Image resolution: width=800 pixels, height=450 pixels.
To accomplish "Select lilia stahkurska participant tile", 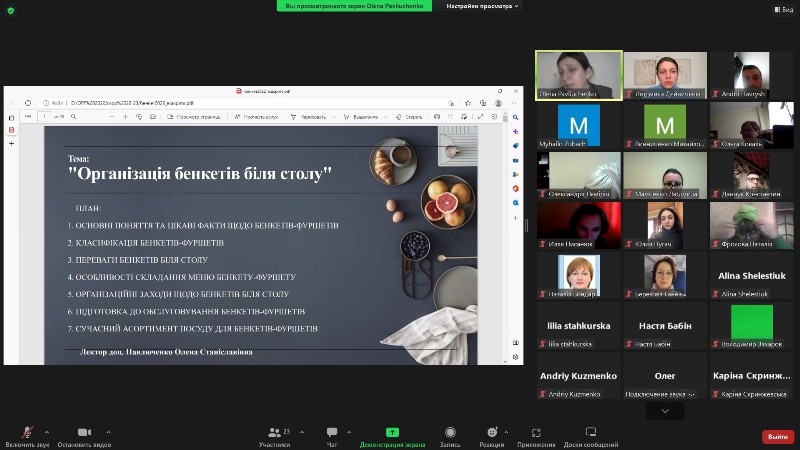I will (579, 326).
